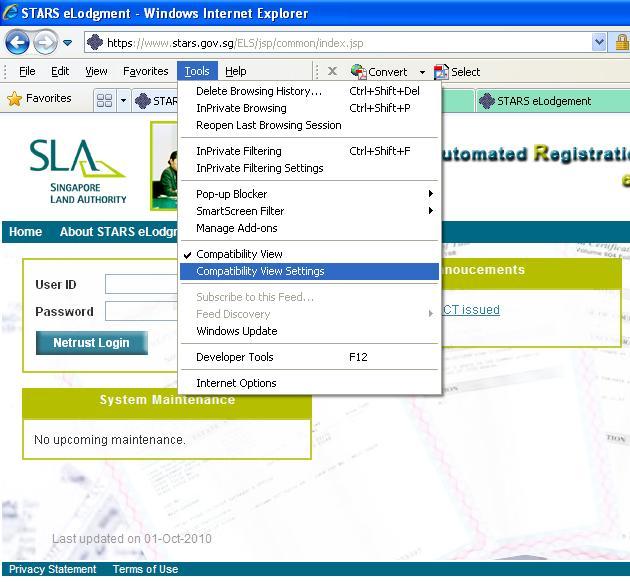Screen dimensions: 630x582
Task: Choose Reopen Last Browsing Session
Action: click(x=309, y=125)
